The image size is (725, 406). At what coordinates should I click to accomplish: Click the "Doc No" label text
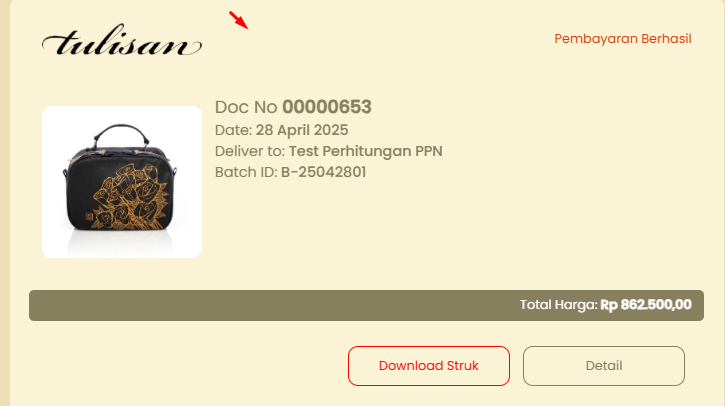(246, 107)
